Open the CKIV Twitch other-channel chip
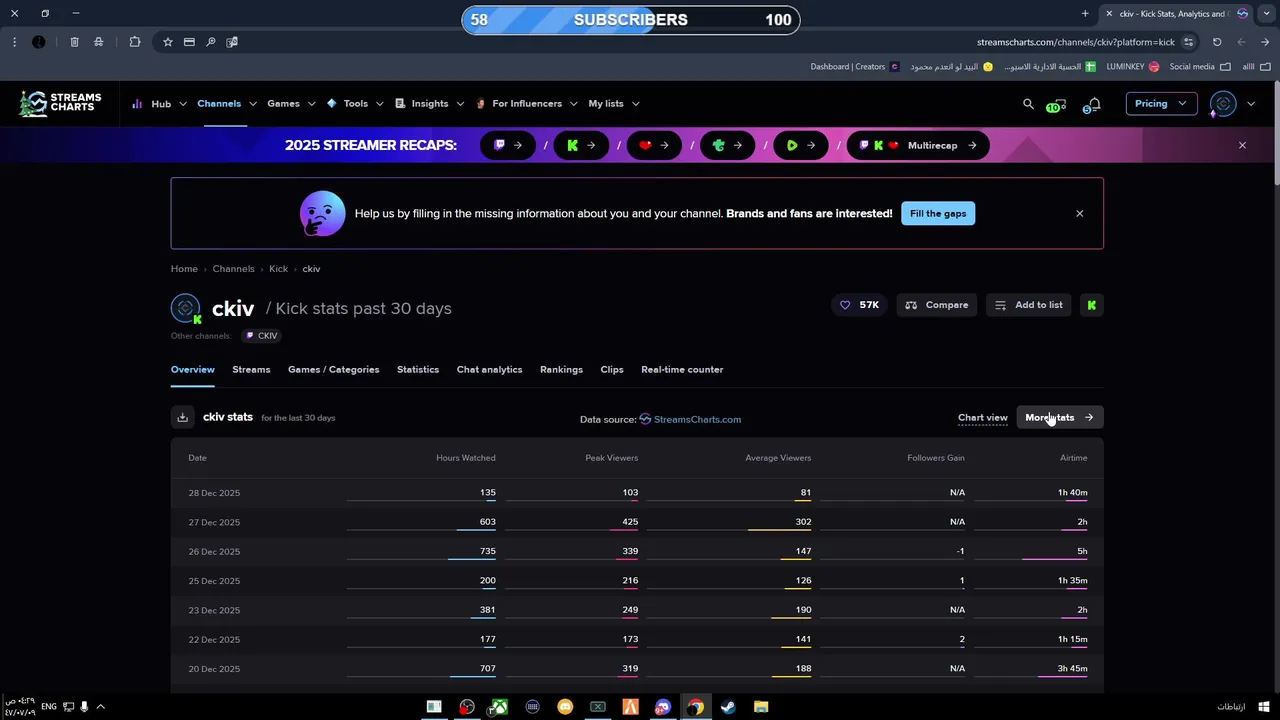Viewport: 1280px width, 720px height. (261, 336)
